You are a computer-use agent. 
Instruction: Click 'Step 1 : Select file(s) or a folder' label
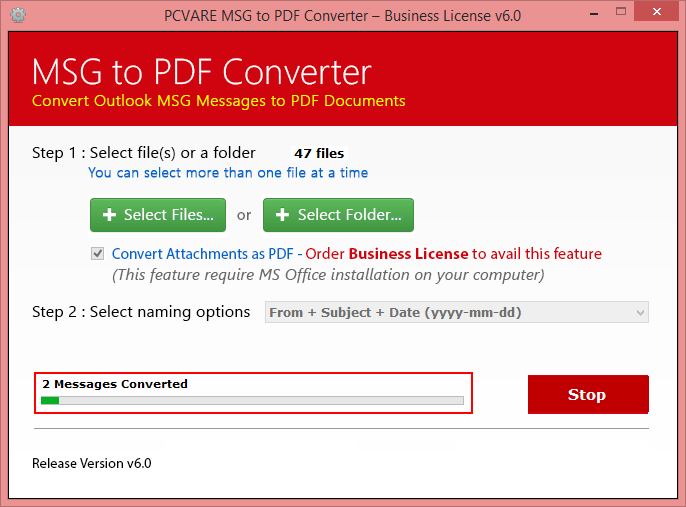(x=144, y=153)
